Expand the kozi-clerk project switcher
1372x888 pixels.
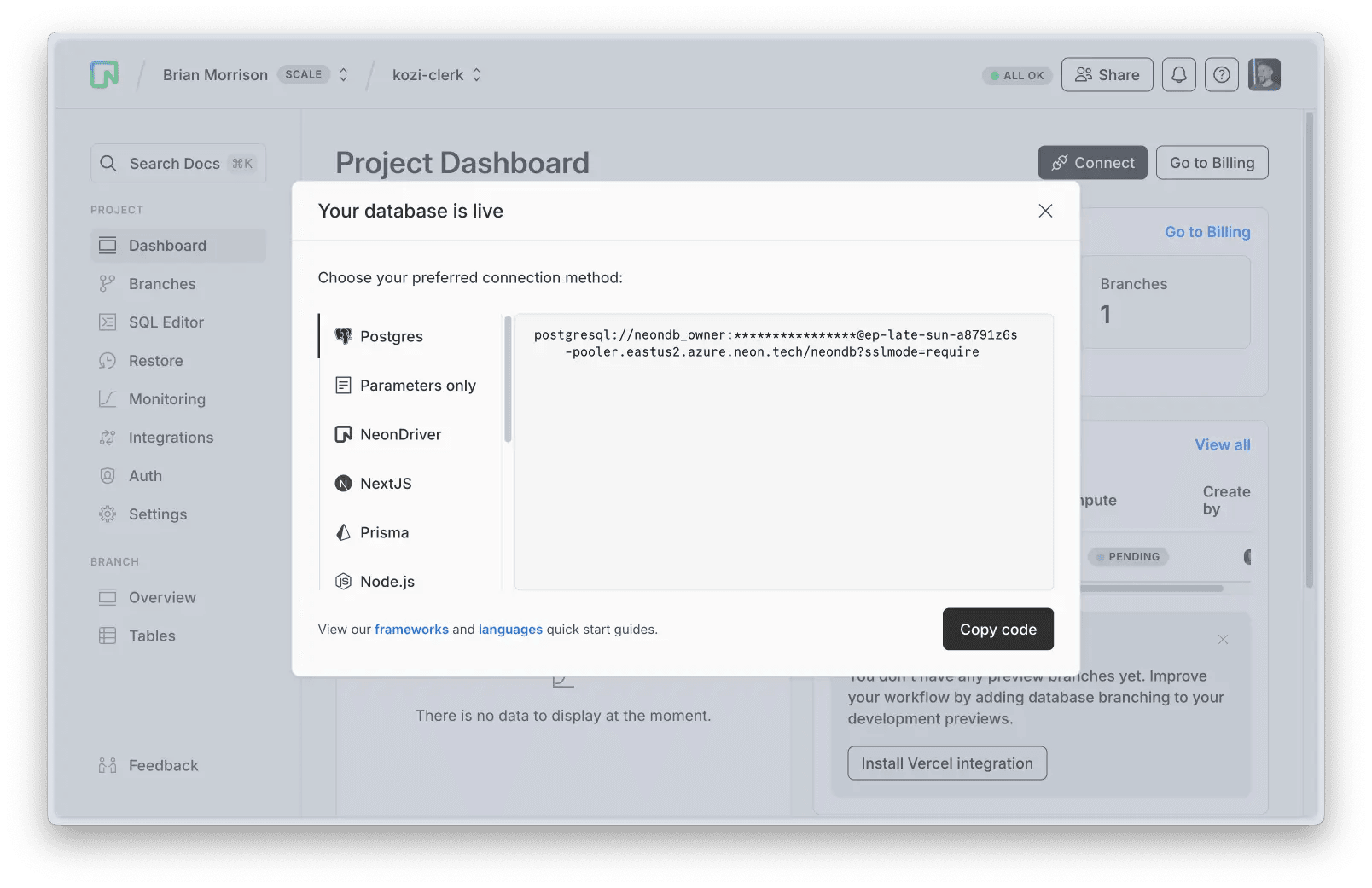pyautogui.click(x=476, y=75)
